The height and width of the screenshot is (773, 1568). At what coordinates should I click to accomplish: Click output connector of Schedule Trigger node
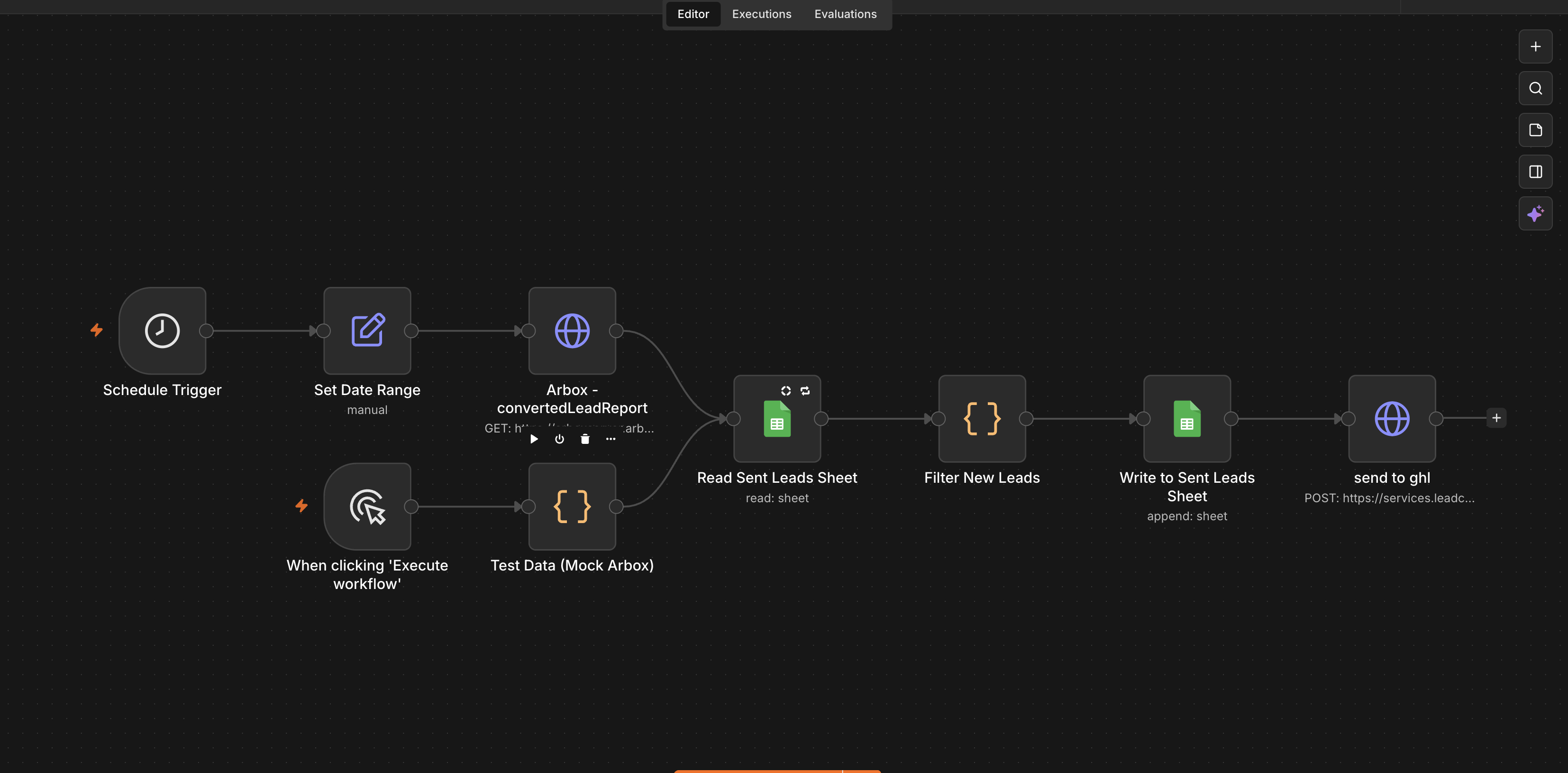coord(206,331)
